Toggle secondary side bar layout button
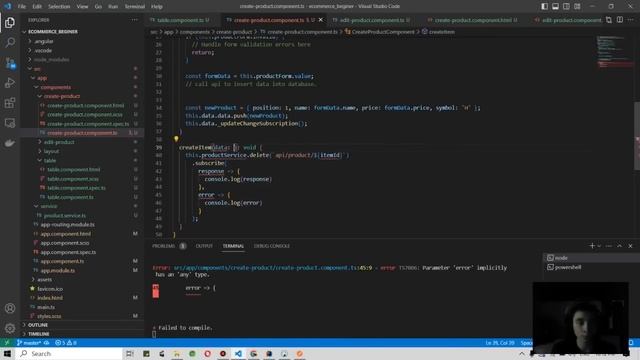The width and height of the screenshot is (640, 360). pos(566,6)
